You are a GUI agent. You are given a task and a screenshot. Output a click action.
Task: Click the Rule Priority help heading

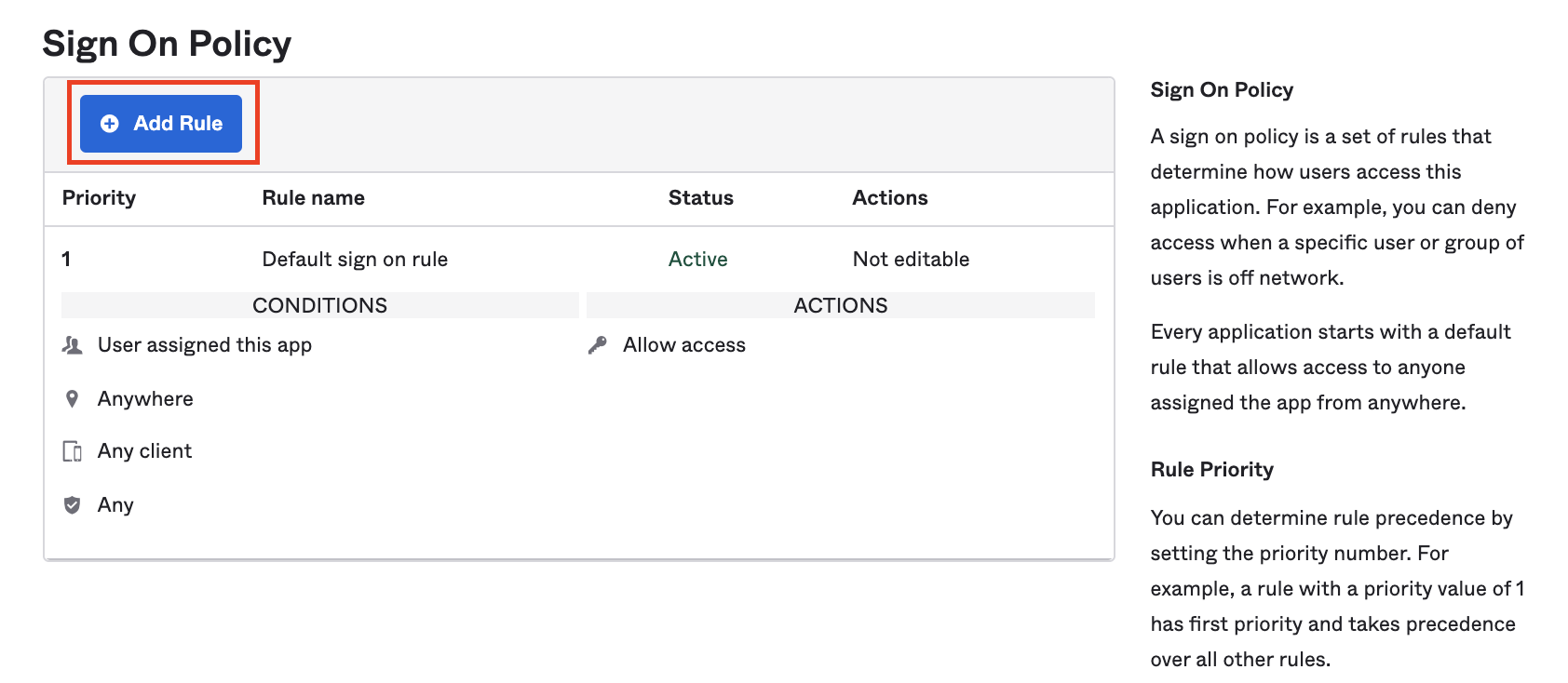tap(1211, 470)
